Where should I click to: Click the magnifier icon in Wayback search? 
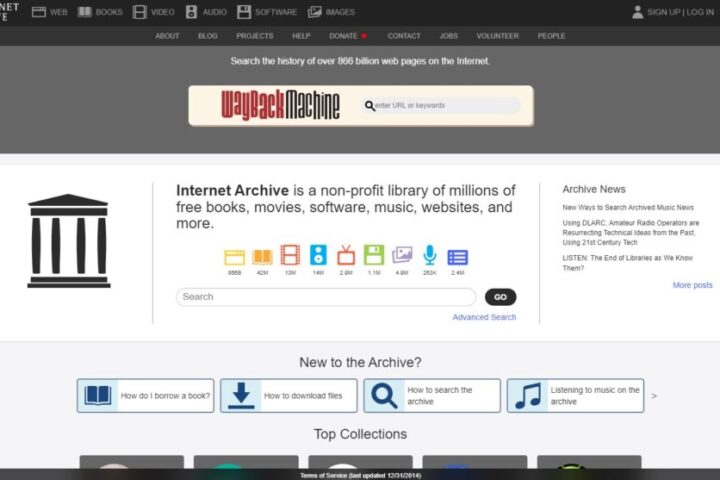point(370,106)
